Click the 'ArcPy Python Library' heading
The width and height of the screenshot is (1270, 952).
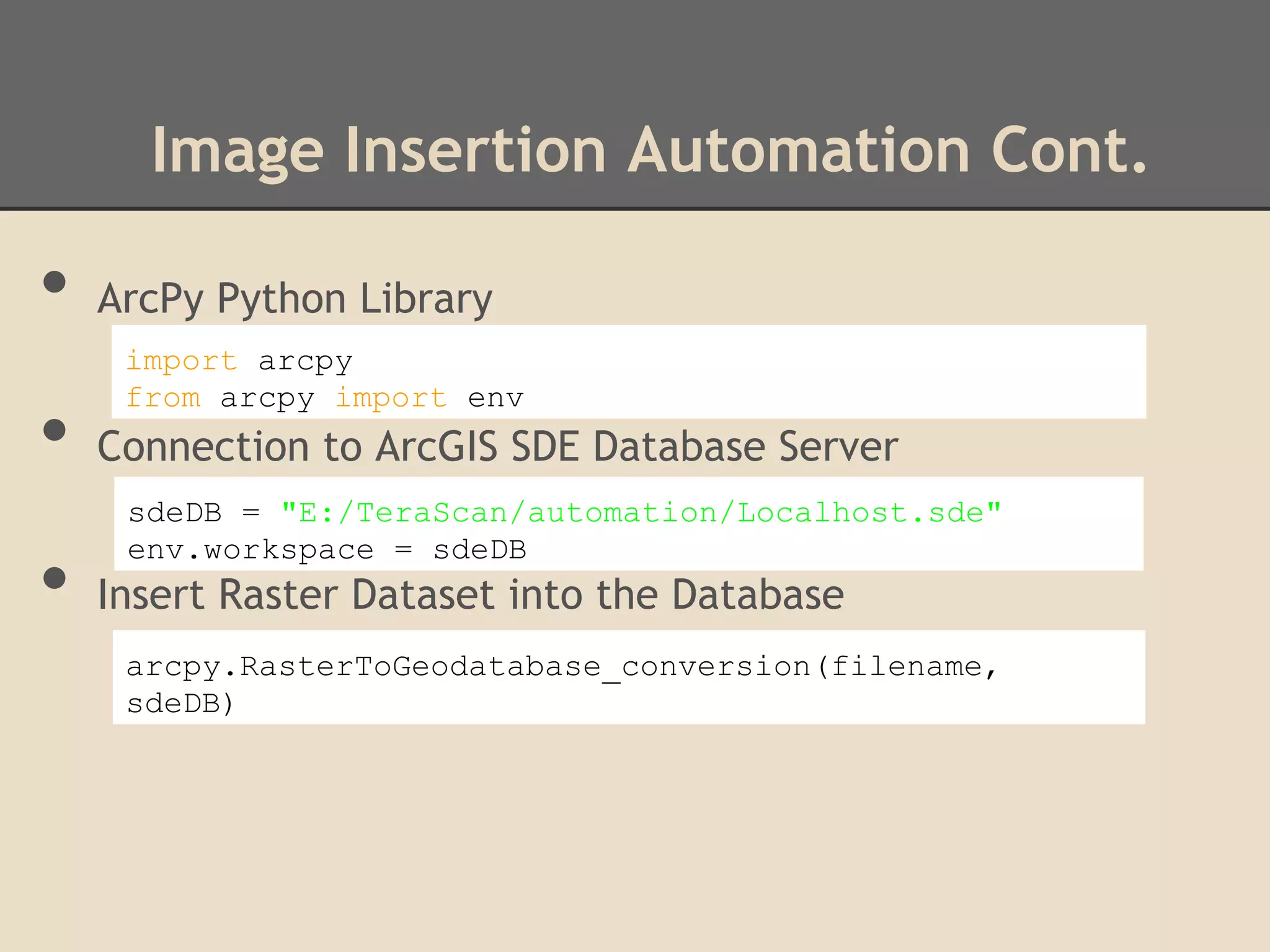pyautogui.click(x=295, y=300)
